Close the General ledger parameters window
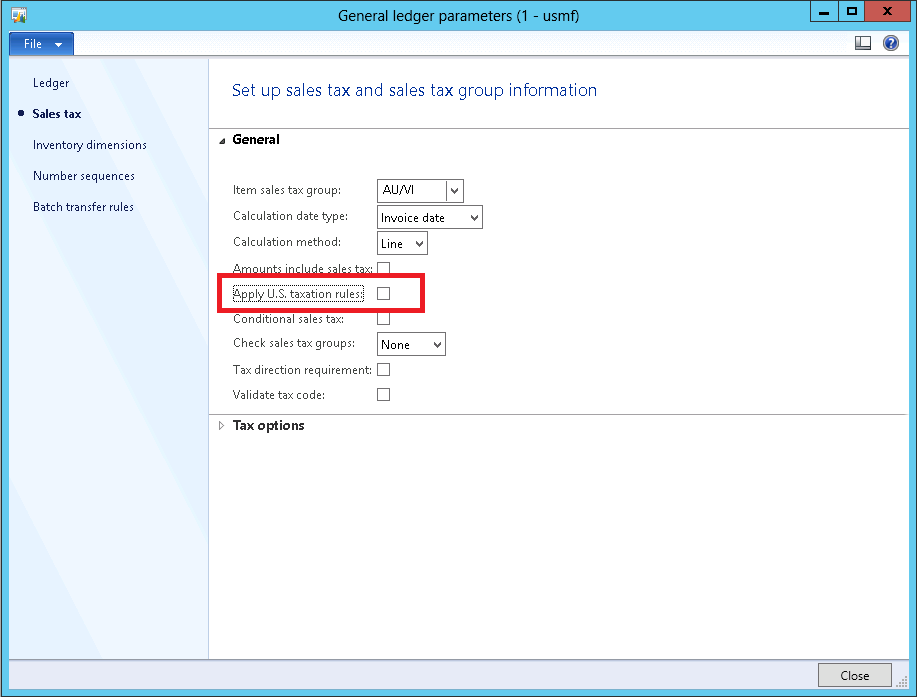Viewport: 917px width, 697px height. point(855,675)
